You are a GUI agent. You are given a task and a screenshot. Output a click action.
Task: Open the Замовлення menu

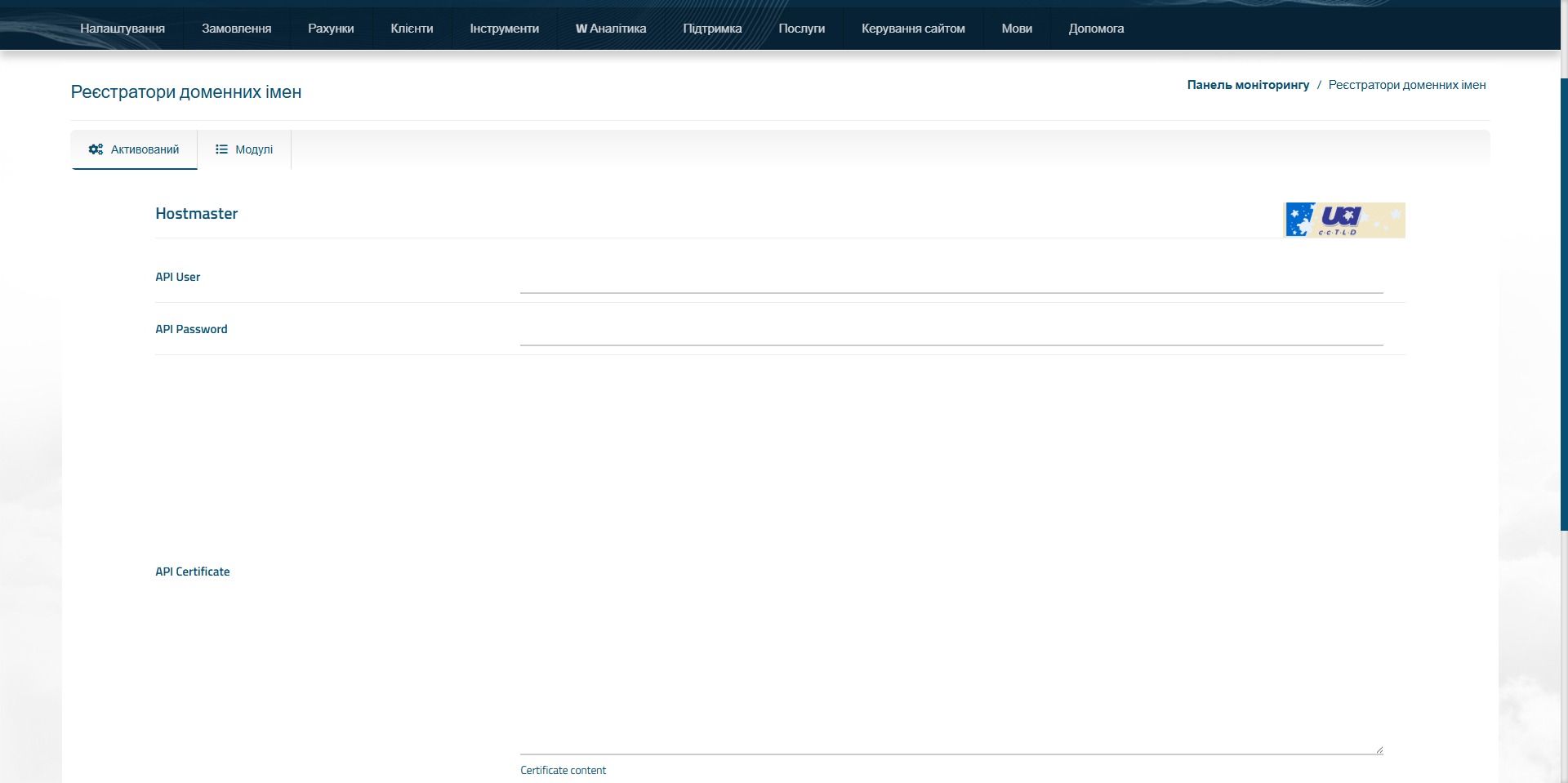236,29
